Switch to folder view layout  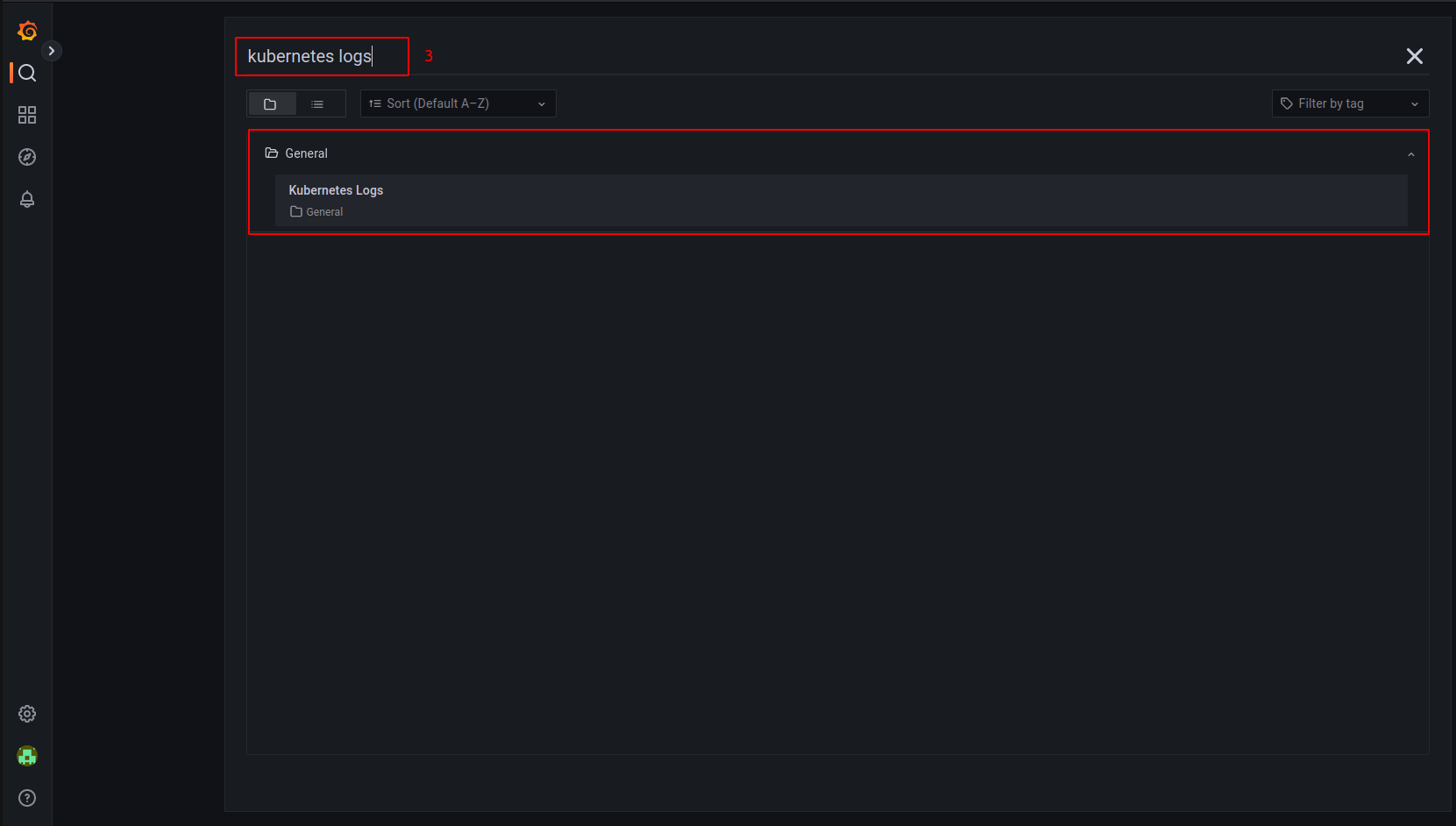(x=271, y=104)
